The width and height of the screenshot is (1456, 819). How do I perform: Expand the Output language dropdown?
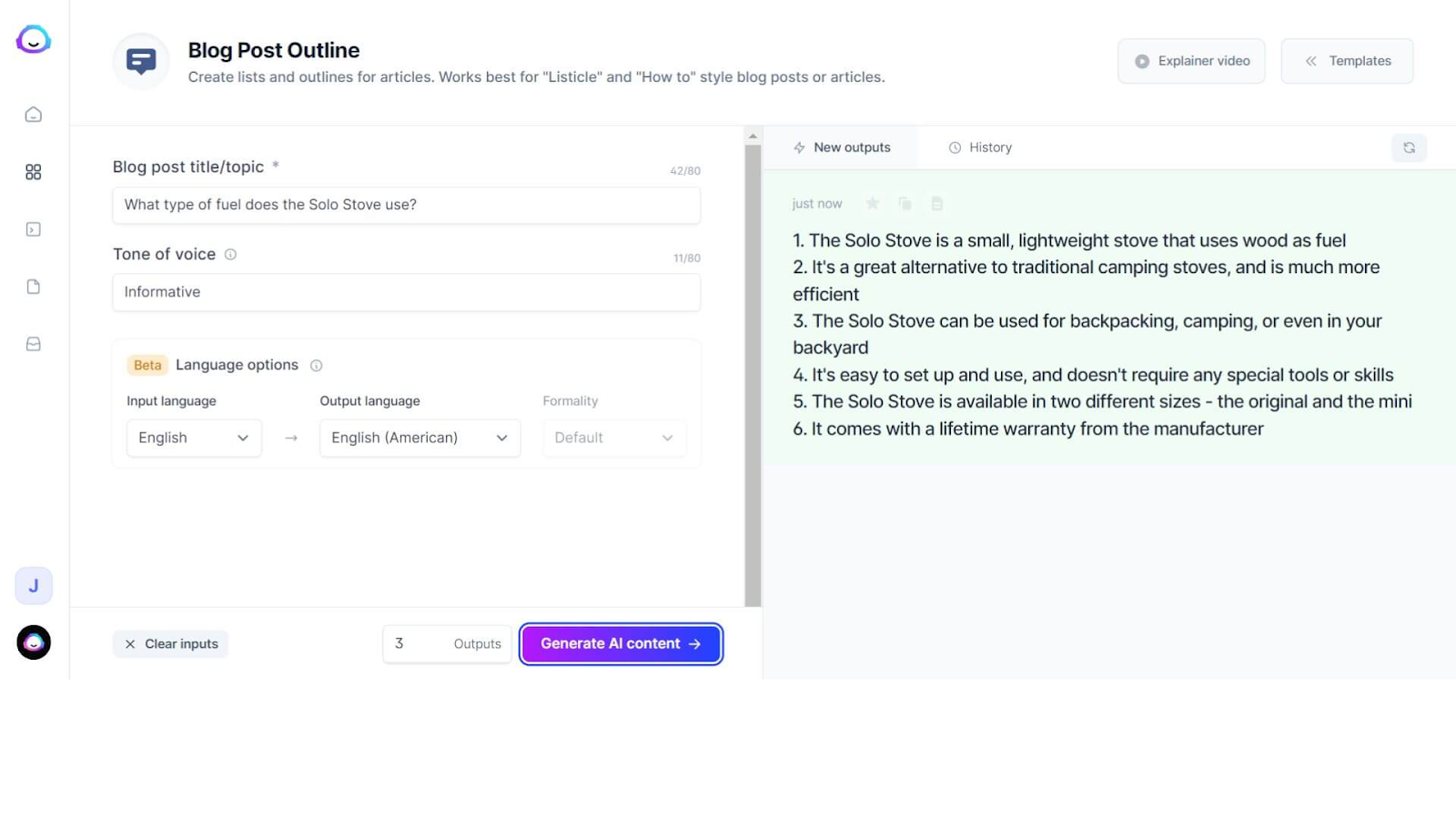click(420, 438)
